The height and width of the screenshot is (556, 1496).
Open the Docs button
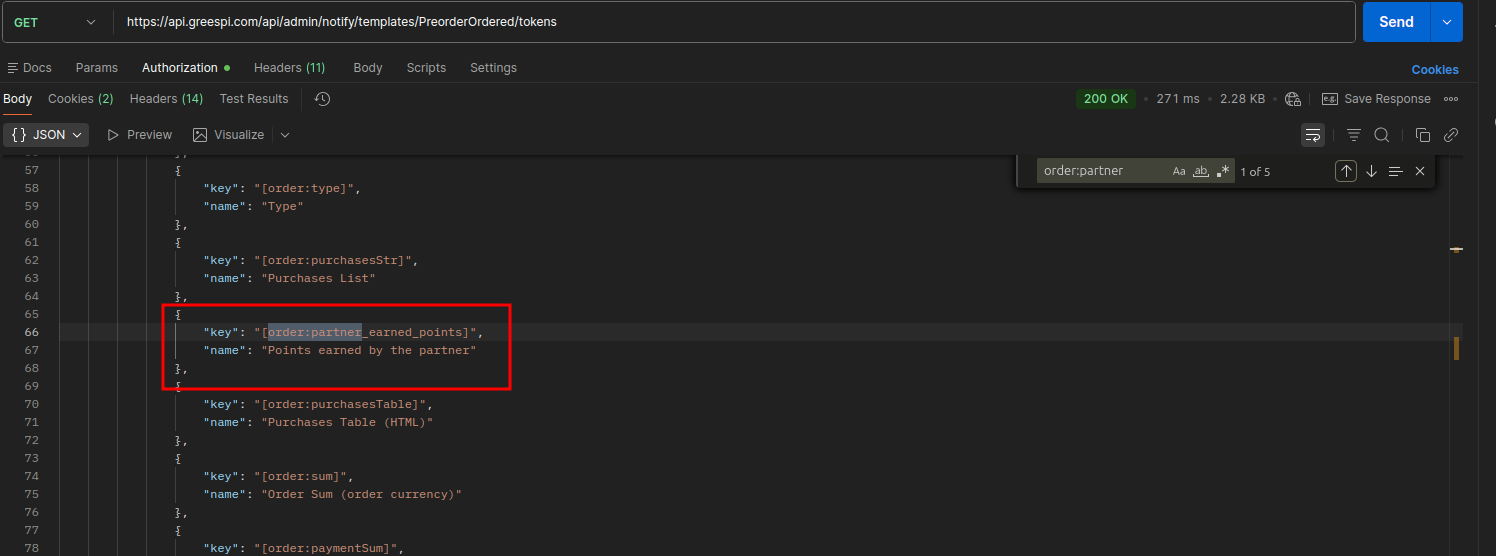pyautogui.click(x=29, y=68)
